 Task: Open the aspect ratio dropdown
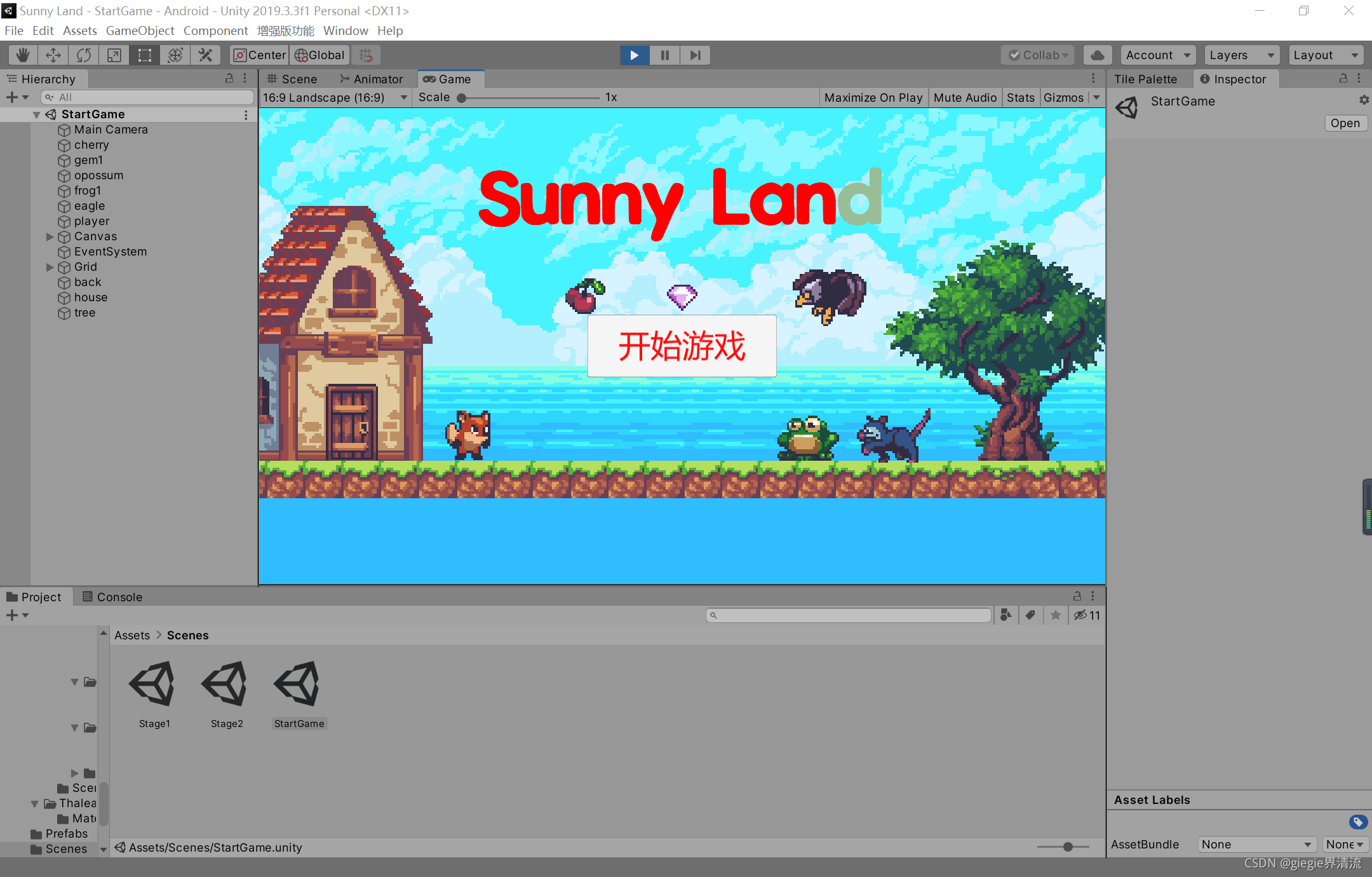[335, 97]
